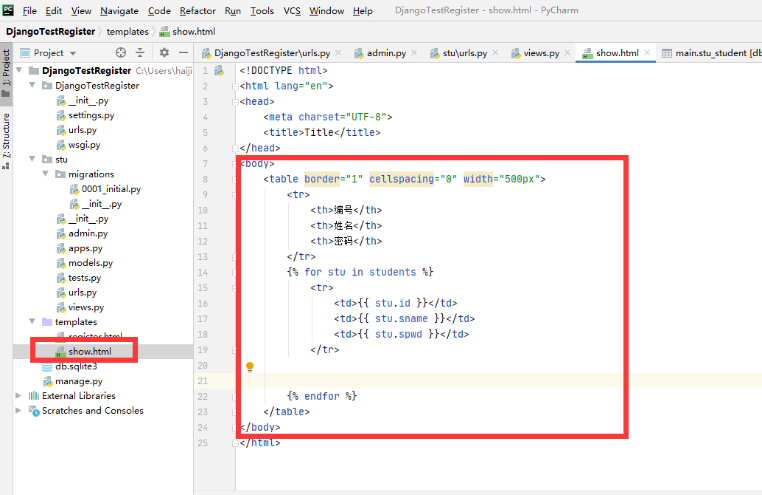The width and height of the screenshot is (762, 495).
Task: Close the views.py editor tab
Action: point(567,52)
